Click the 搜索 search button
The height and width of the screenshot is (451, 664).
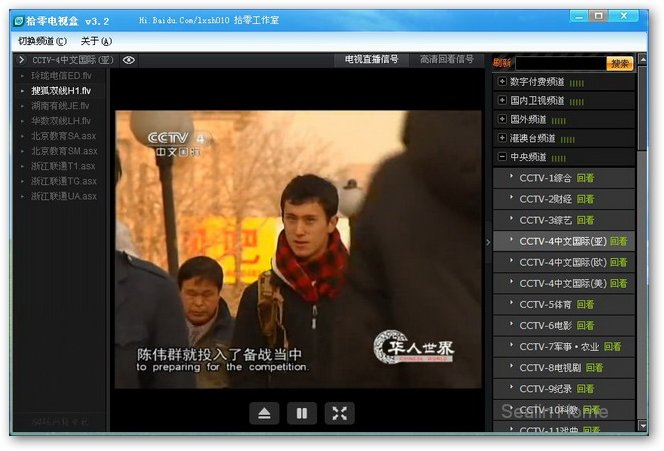[x=620, y=64]
